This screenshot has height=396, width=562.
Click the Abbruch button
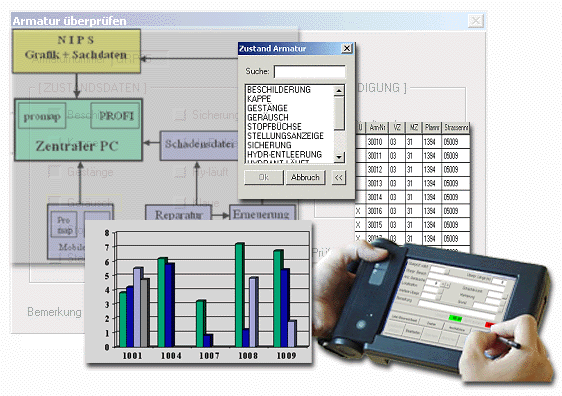305,177
